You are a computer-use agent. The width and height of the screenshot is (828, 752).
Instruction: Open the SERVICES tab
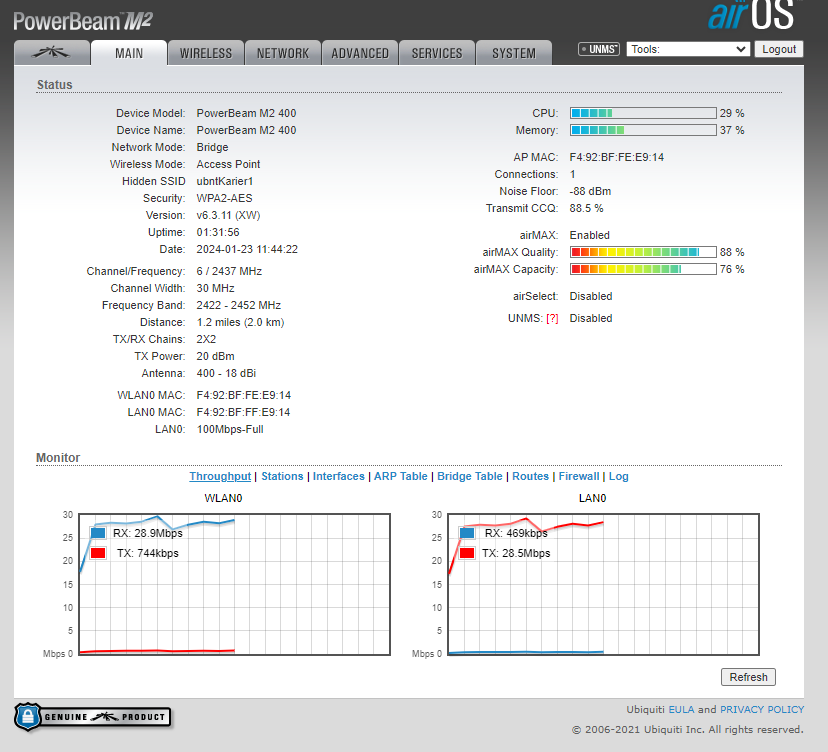(437, 53)
